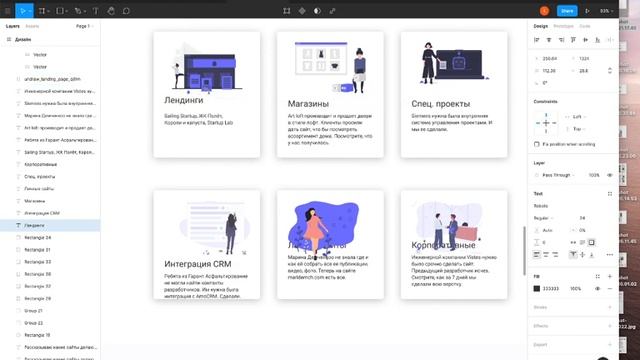Select the Move tool
Screen dimensions: 640x360
[22, 11]
